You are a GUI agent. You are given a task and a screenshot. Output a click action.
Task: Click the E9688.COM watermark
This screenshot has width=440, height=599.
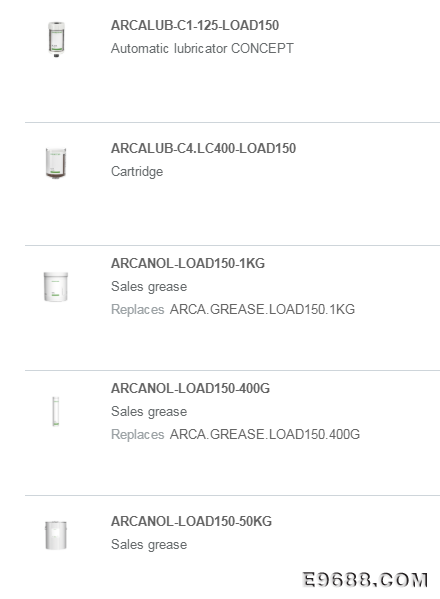click(365, 580)
